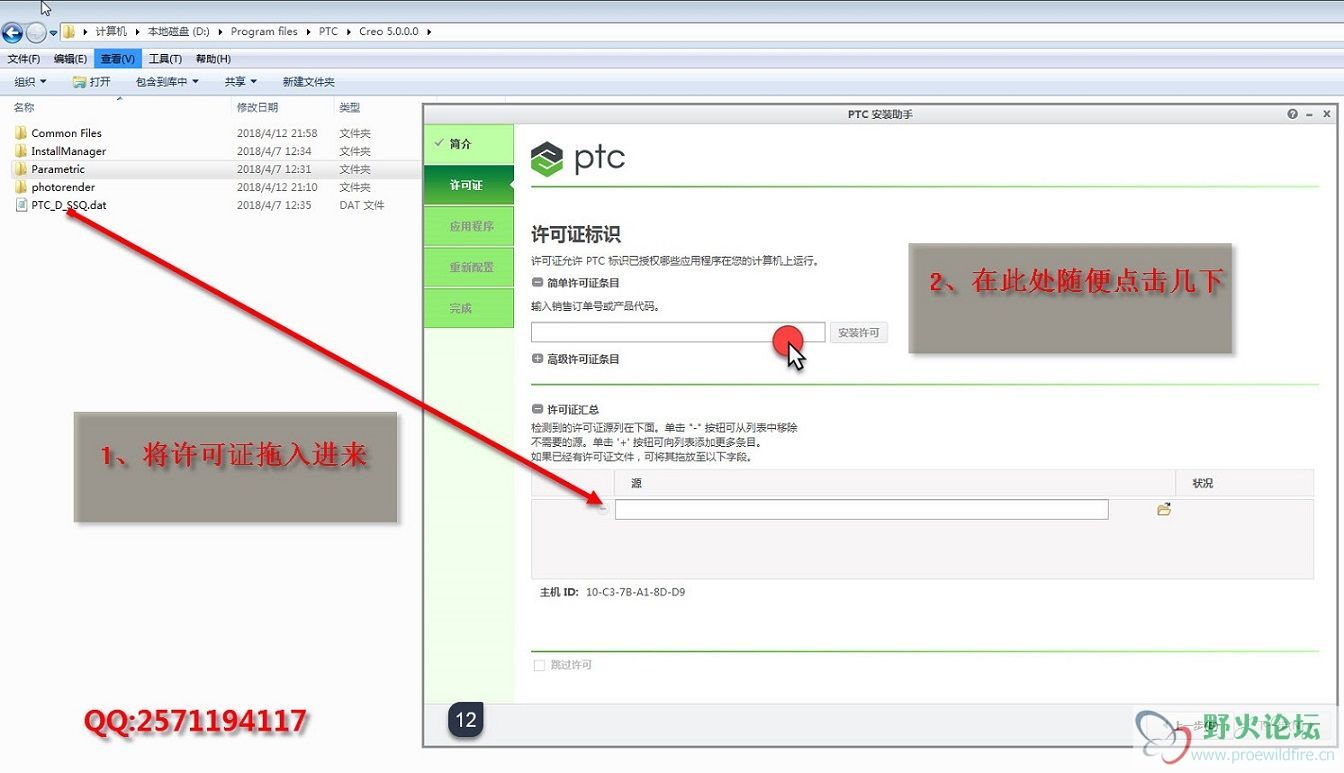Select the 简介 step in the installer sidebar
The width and height of the screenshot is (1344, 773).
[x=468, y=144]
